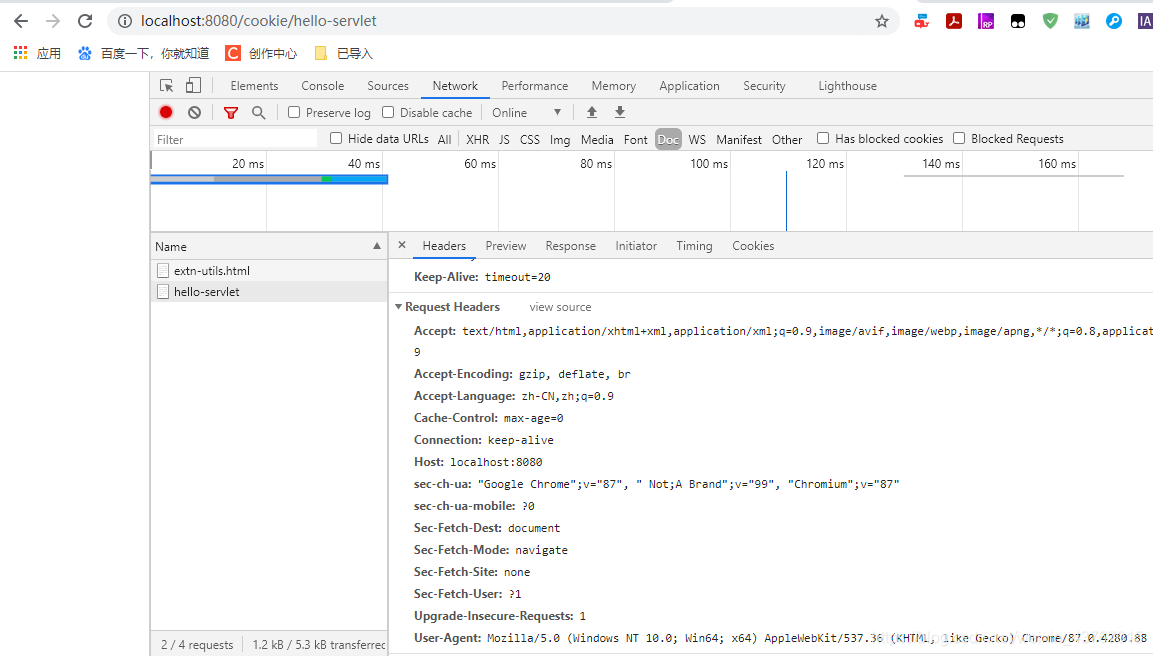This screenshot has width=1153, height=656.
Task: Toggle the device toolbar icon
Action: click(x=193, y=86)
